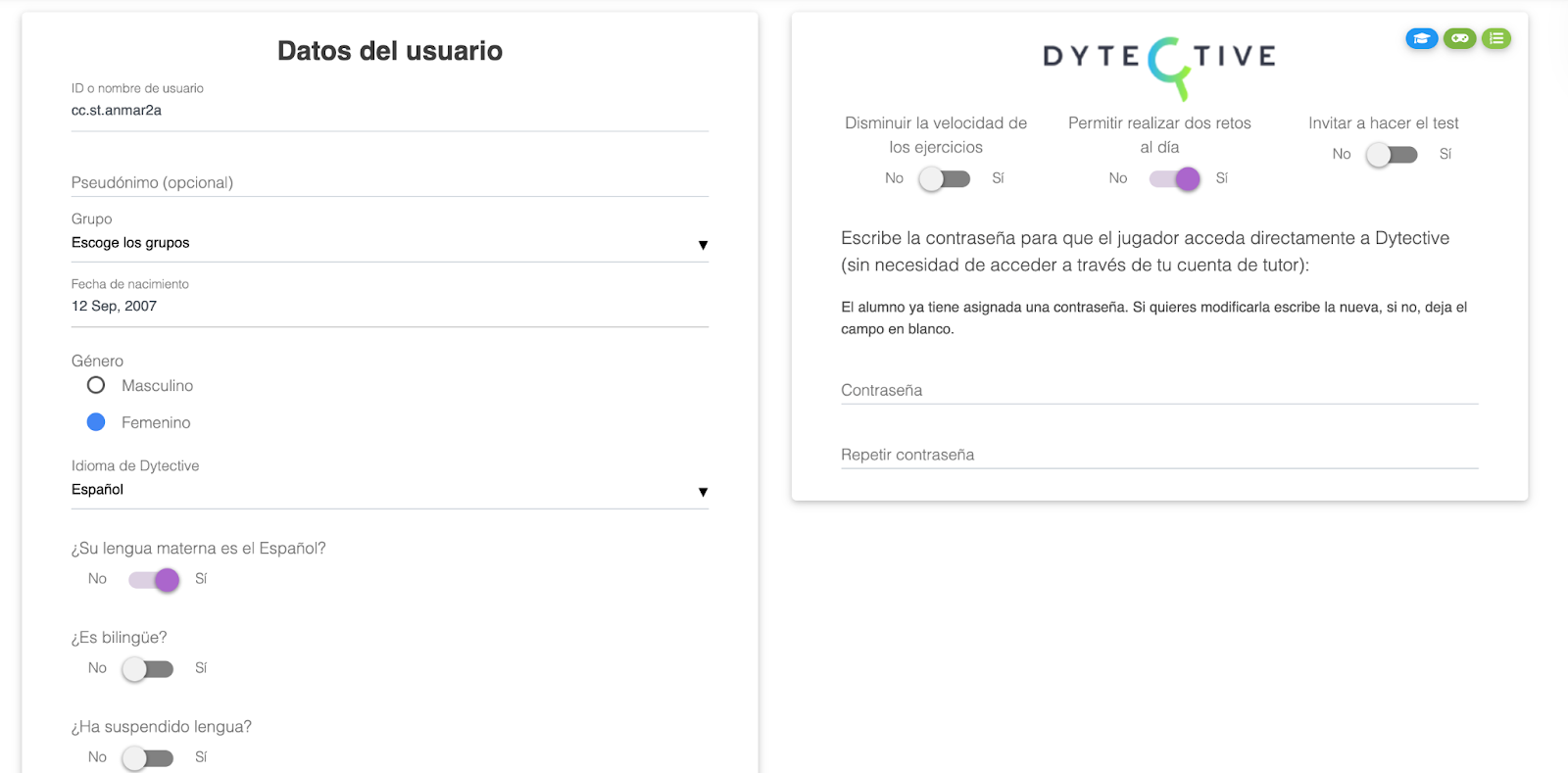The height and width of the screenshot is (773, 1568).
Task: Open the Fecha de nacimiento date picker
Action: 389,306
